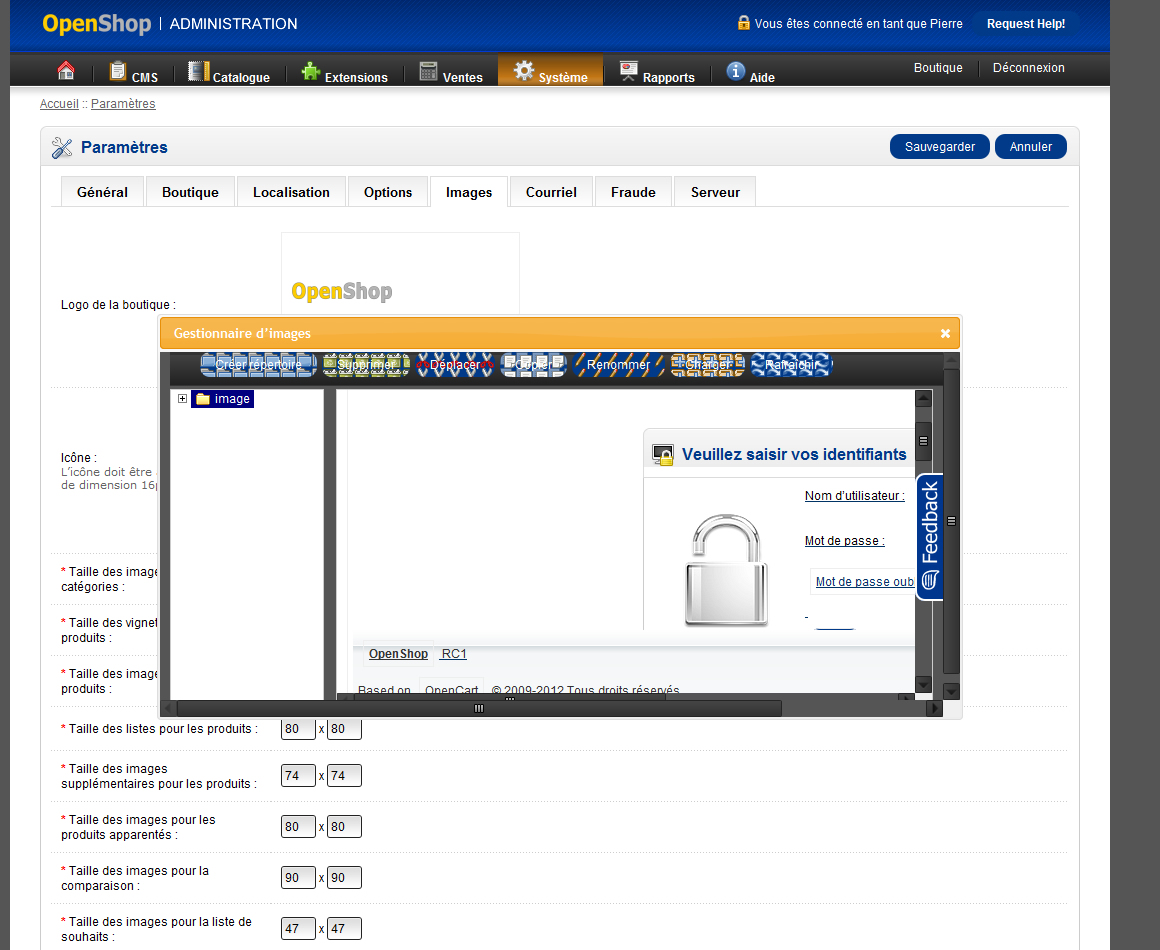
Task: Switch to the Serveur tab
Action: (715, 192)
